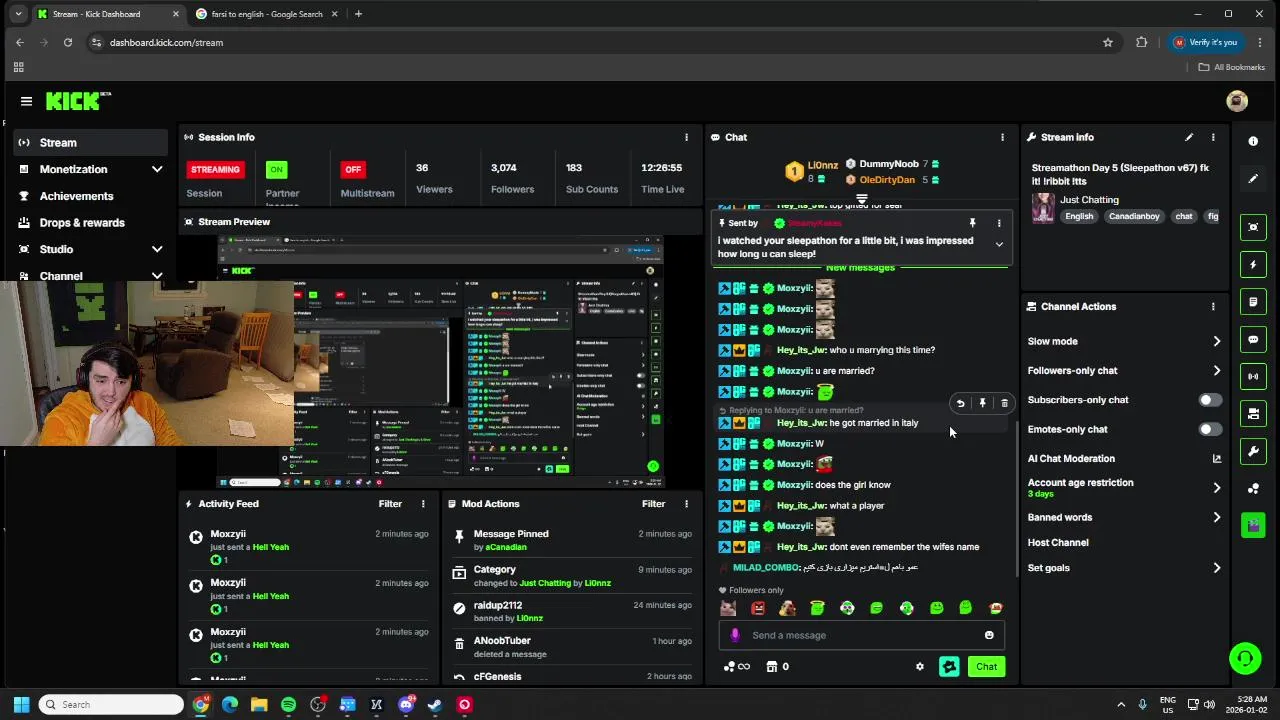This screenshot has width=1280, height=720.
Task: Open Followers-only chat settings arrow
Action: pos(1216,371)
